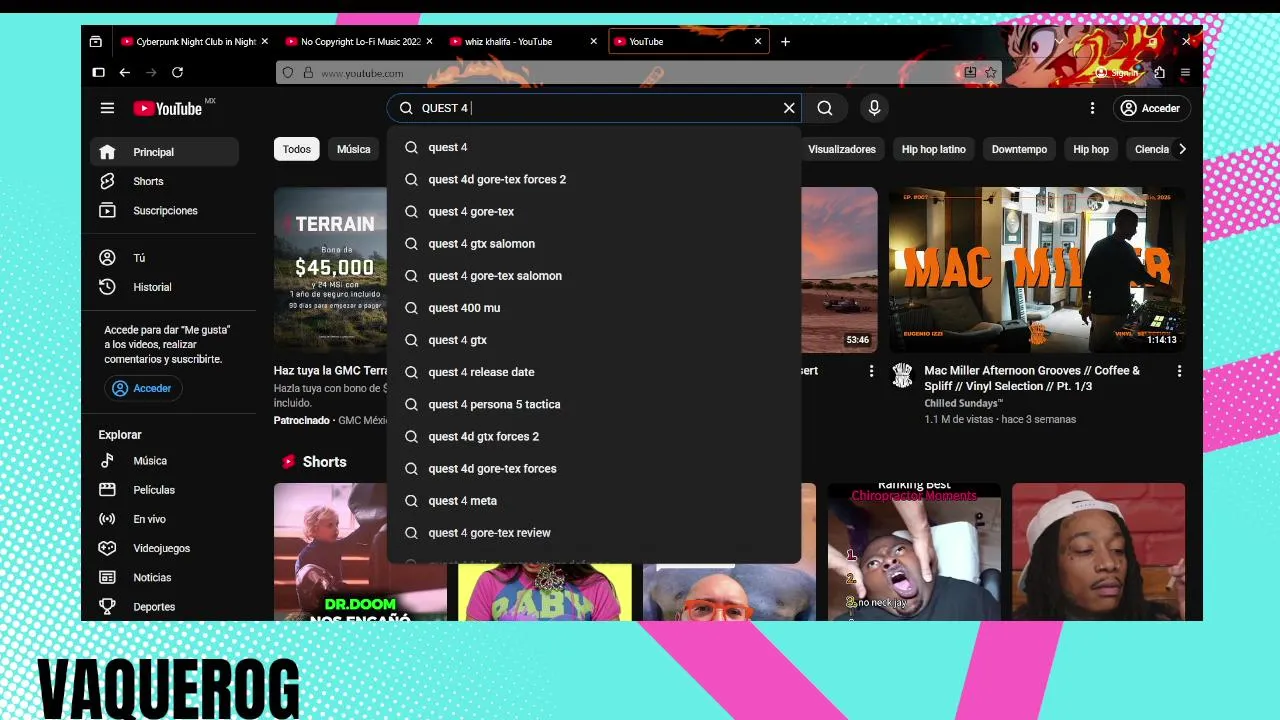This screenshot has width=1280, height=720.
Task: Click the Acceder button in the header
Action: pos(1150,108)
